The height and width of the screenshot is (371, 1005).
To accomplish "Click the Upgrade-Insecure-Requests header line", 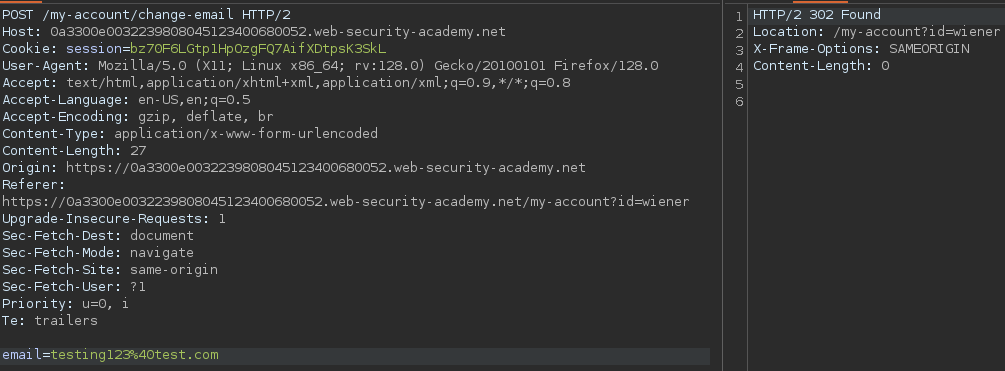I will click(114, 218).
